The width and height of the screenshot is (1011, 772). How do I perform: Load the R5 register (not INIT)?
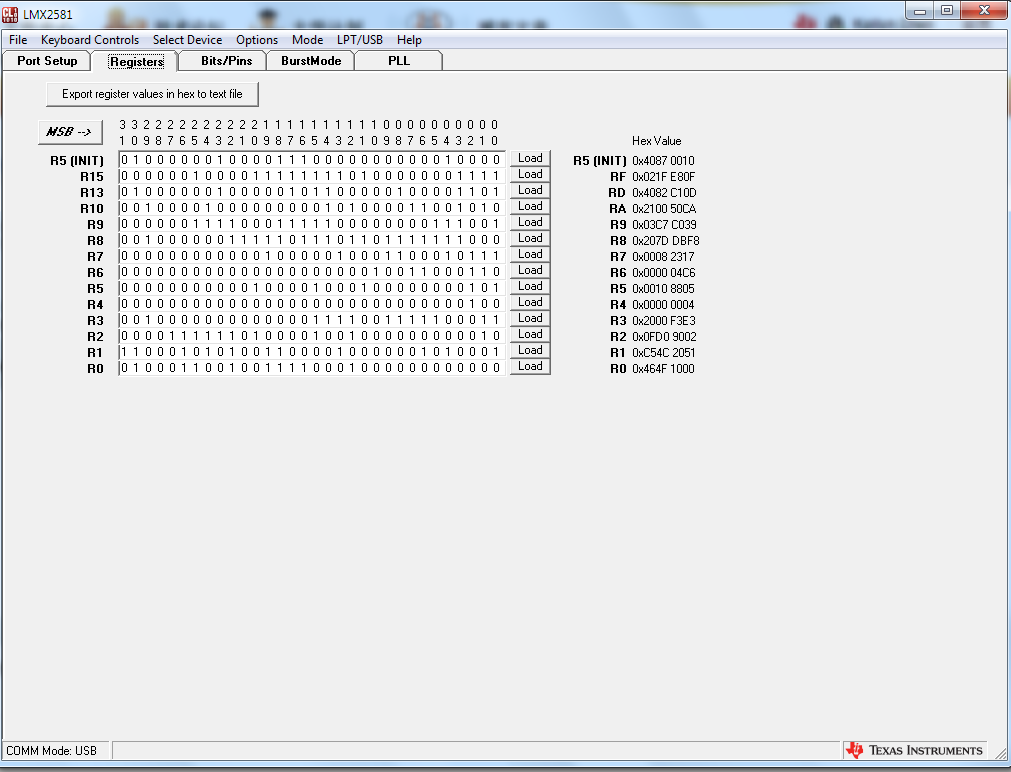[x=530, y=286]
